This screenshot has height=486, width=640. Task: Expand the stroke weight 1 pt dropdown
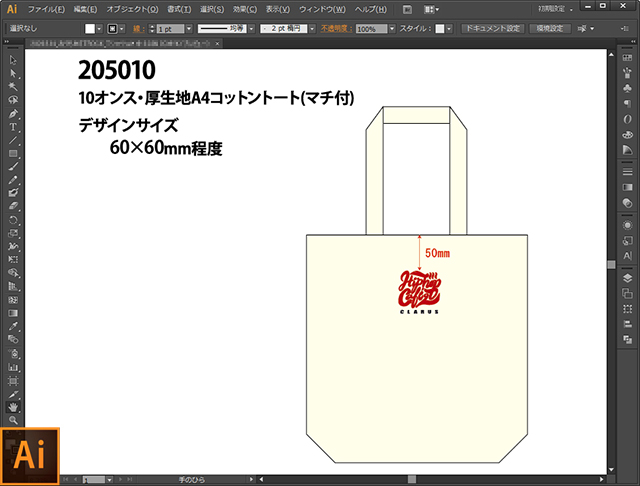click(189, 29)
